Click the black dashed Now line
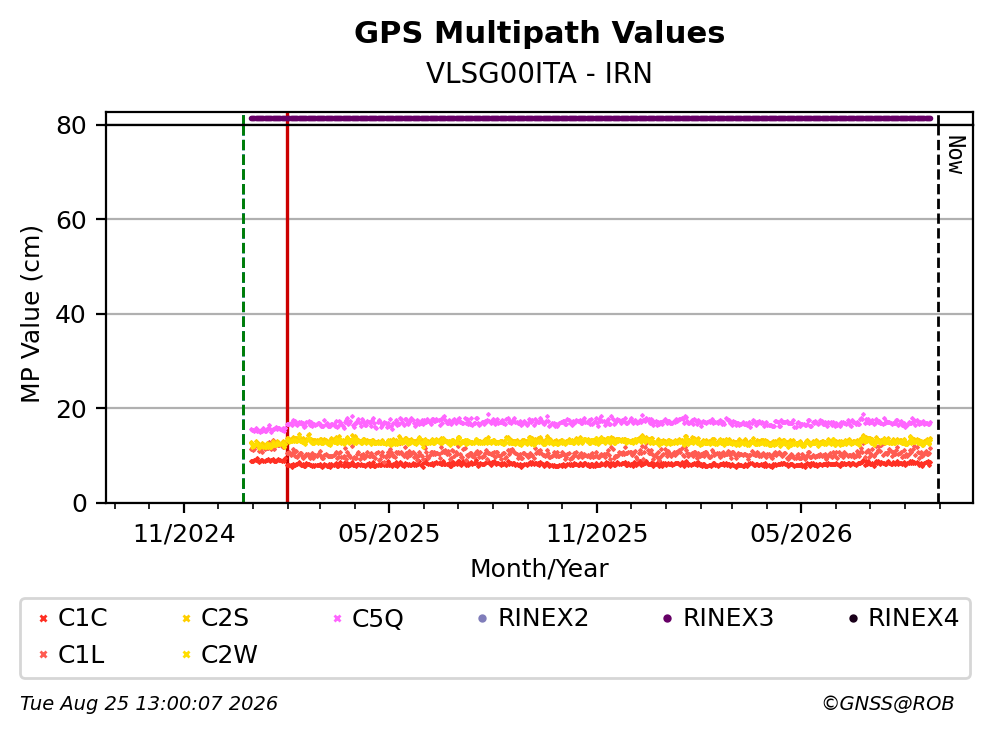The width and height of the screenshot is (993, 734). coord(938,308)
